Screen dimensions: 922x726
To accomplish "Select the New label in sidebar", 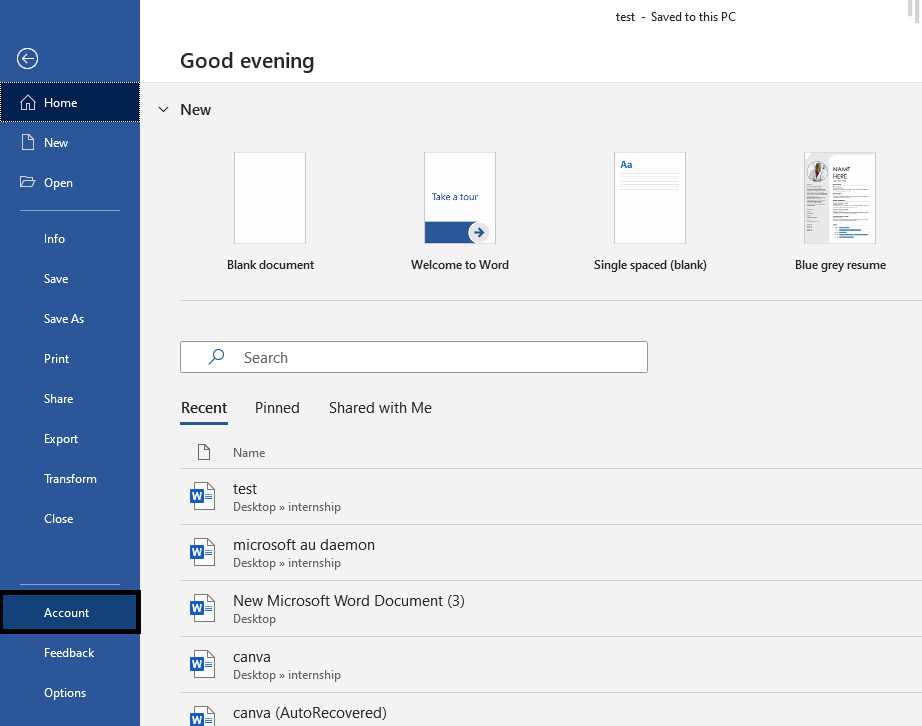I will pos(56,143).
